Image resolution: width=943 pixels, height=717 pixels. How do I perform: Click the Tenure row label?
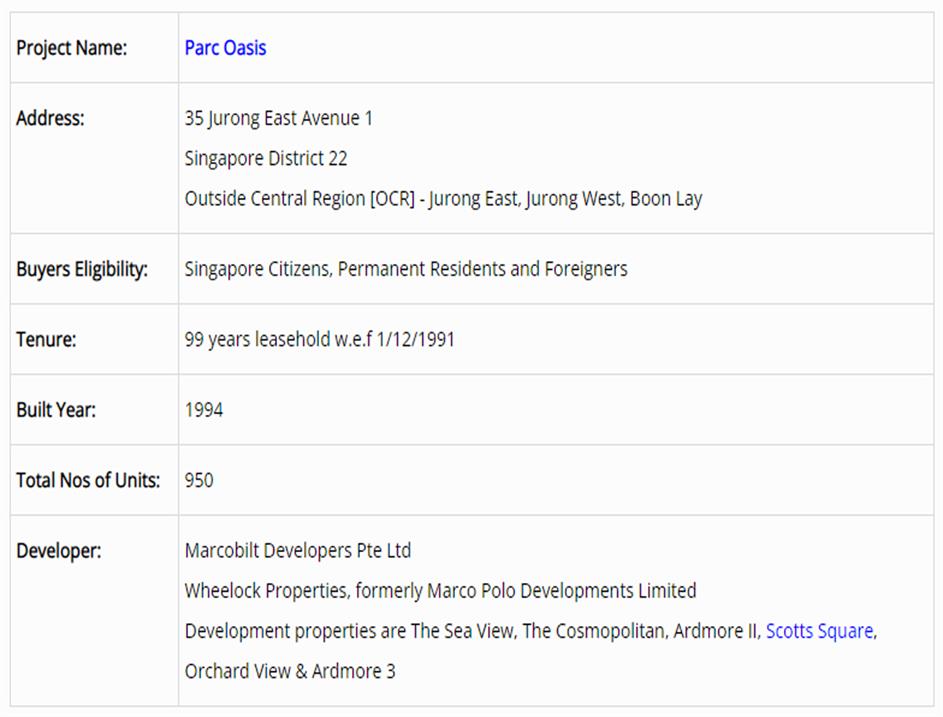(46, 339)
